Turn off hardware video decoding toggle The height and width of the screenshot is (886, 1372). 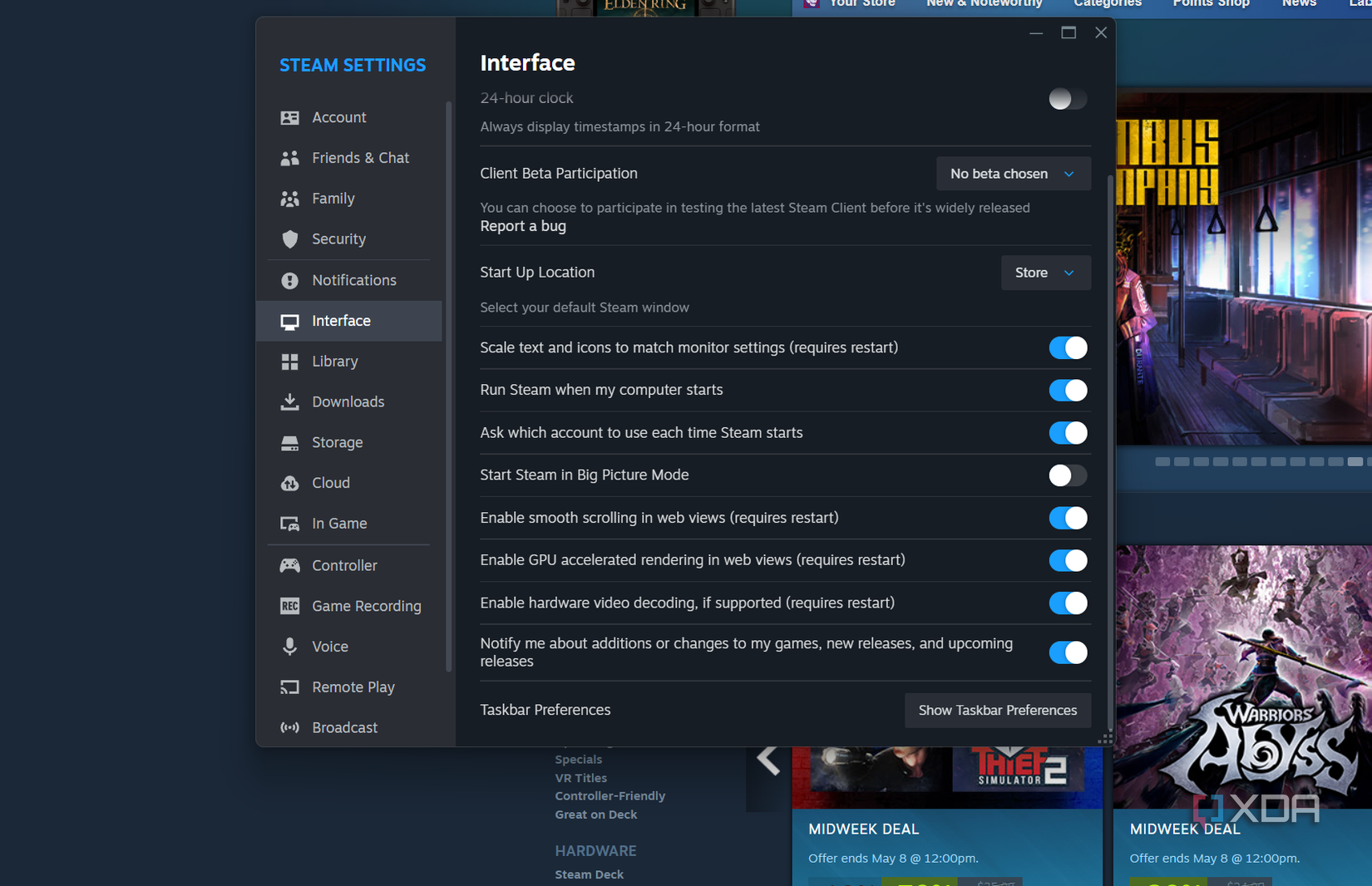(1068, 603)
